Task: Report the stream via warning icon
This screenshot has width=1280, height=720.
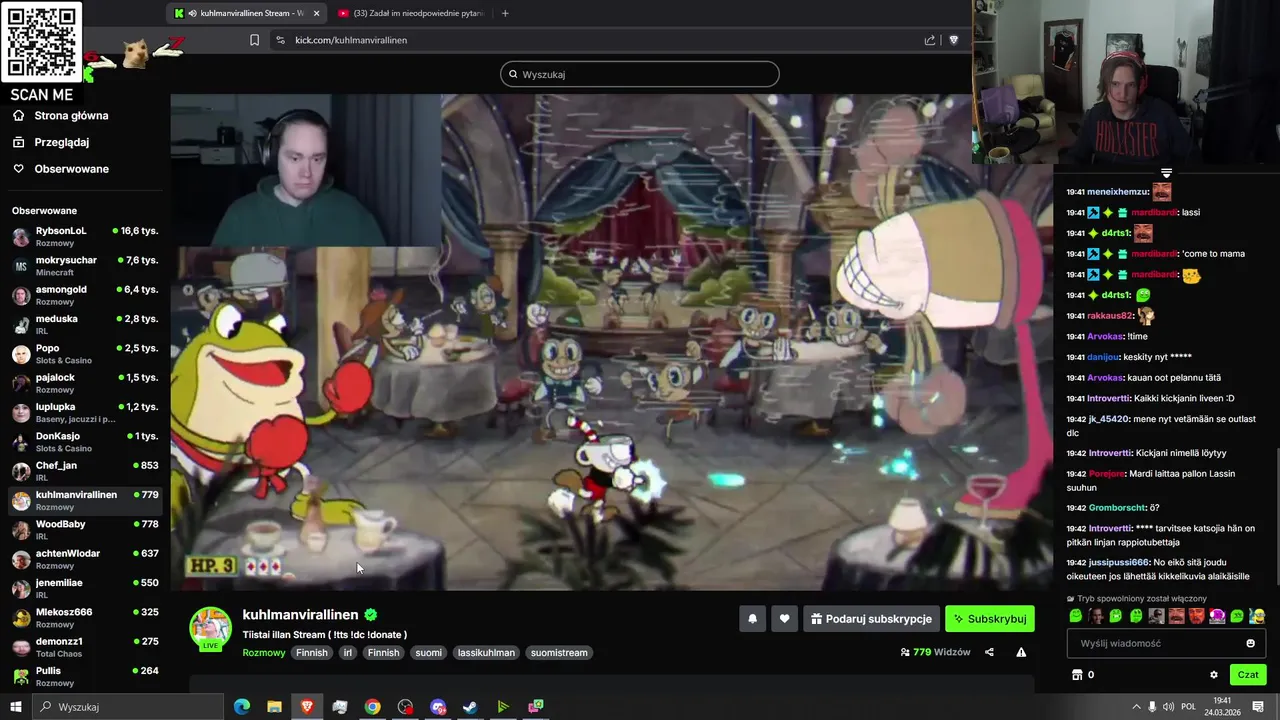Action: point(1021,652)
